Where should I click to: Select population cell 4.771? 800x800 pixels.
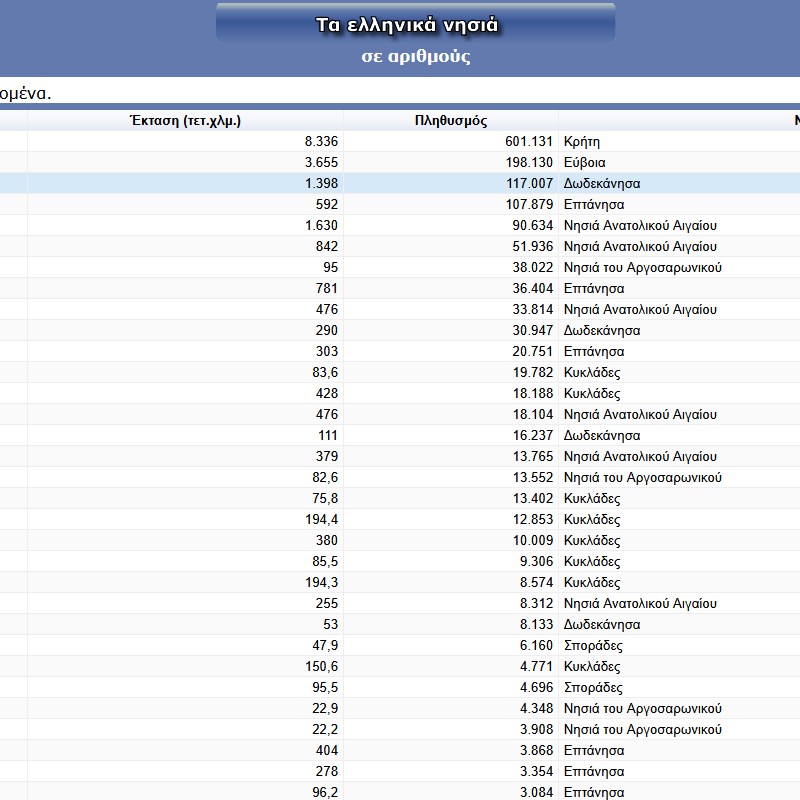pos(536,666)
